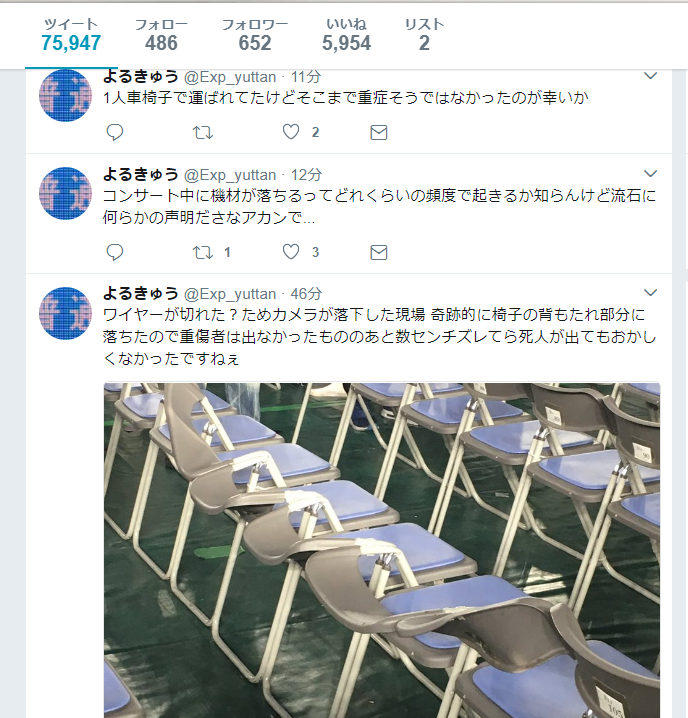Like the tweet with 3 likes
Screen dimensions: 688x718
tap(291, 252)
